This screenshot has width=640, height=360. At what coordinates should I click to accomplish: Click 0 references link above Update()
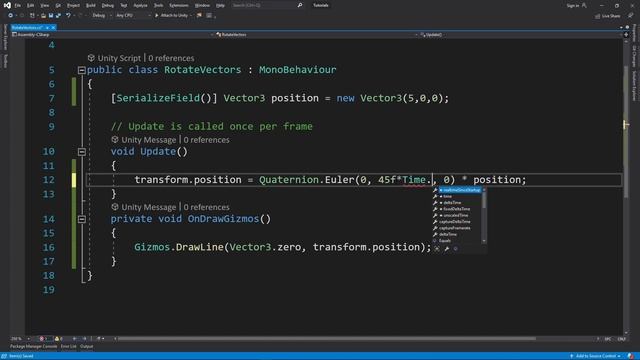click(206, 140)
